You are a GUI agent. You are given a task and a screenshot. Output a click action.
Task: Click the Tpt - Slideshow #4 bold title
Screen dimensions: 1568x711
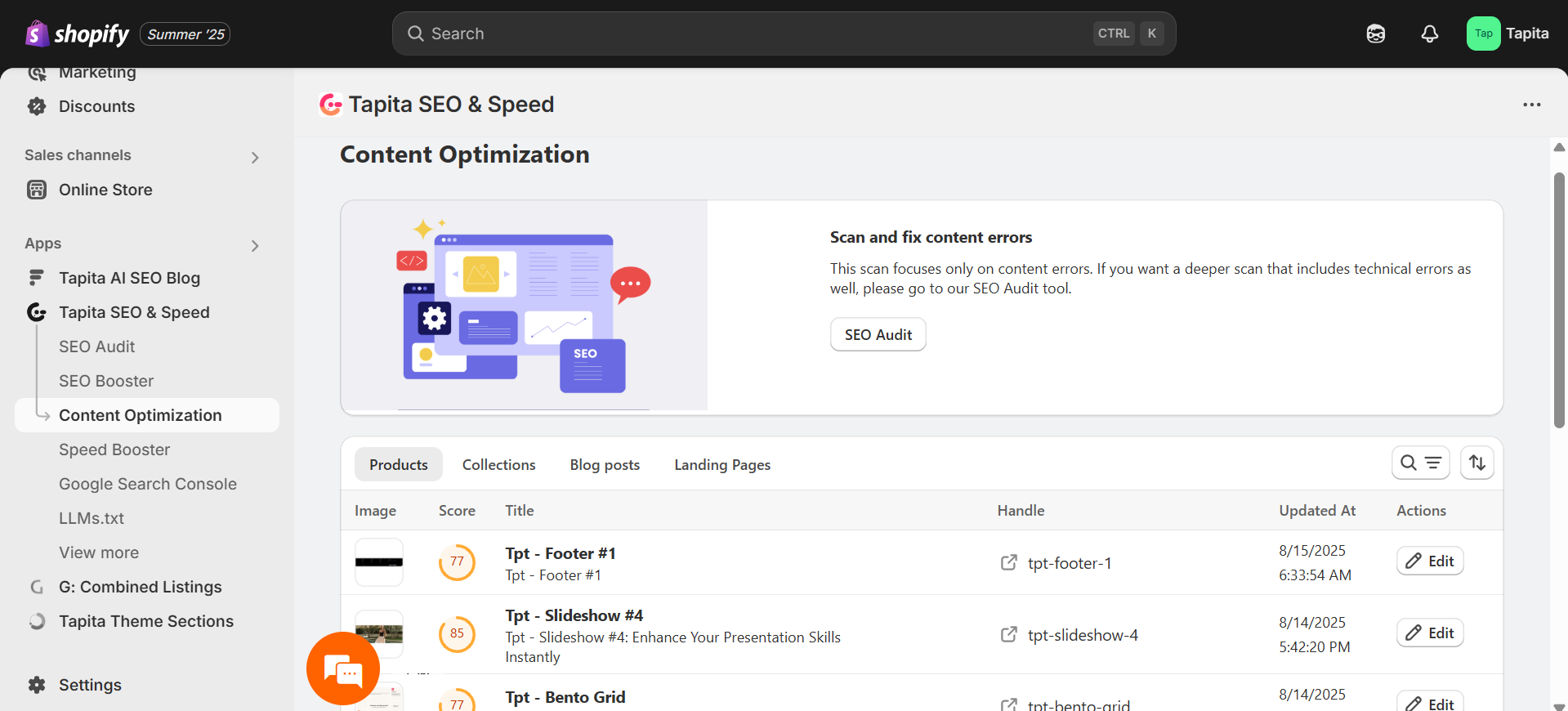pos(574,615)
